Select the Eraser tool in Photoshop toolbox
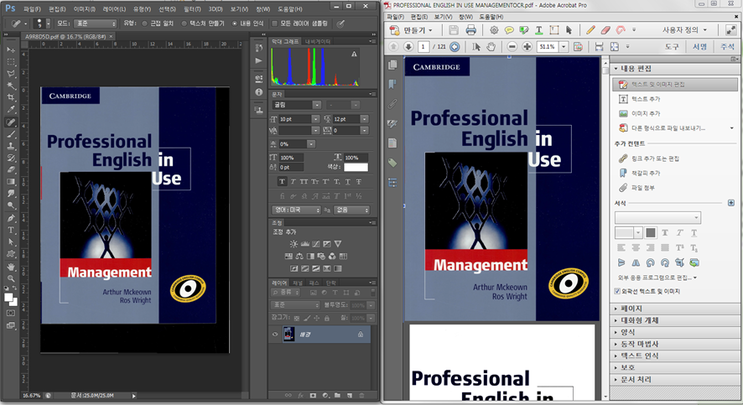The height and width of the screenshot is (405, 743). click(x=10, y=170)
